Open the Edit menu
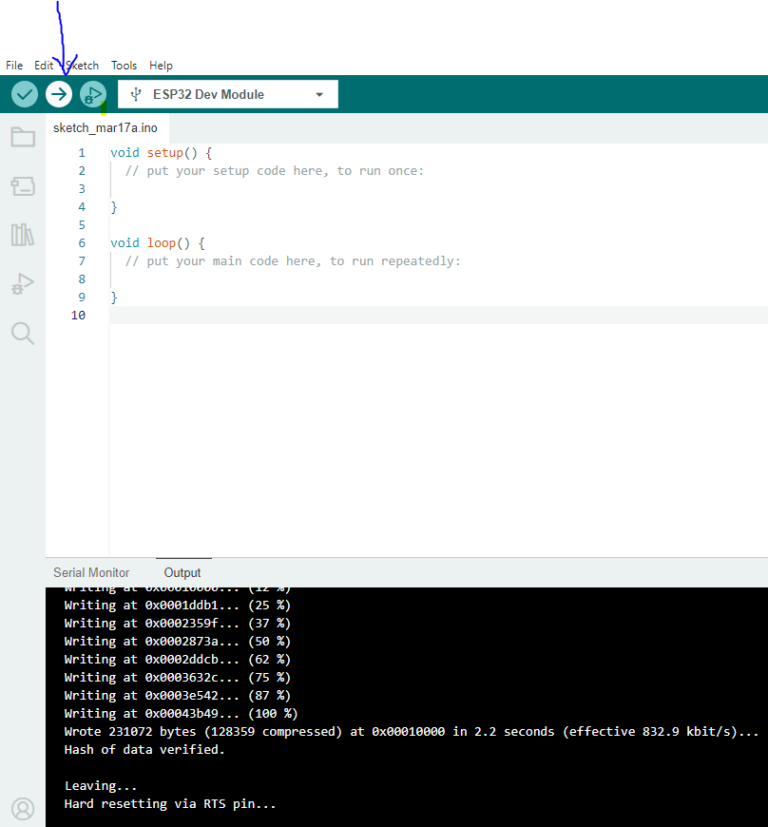 pyautogui.click(x=43, y=65)
